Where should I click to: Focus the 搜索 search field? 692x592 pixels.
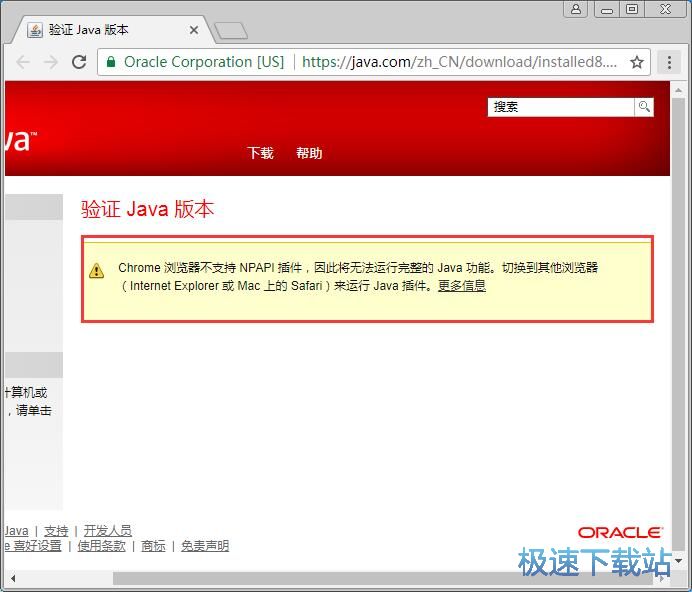[x=561, y=107]
